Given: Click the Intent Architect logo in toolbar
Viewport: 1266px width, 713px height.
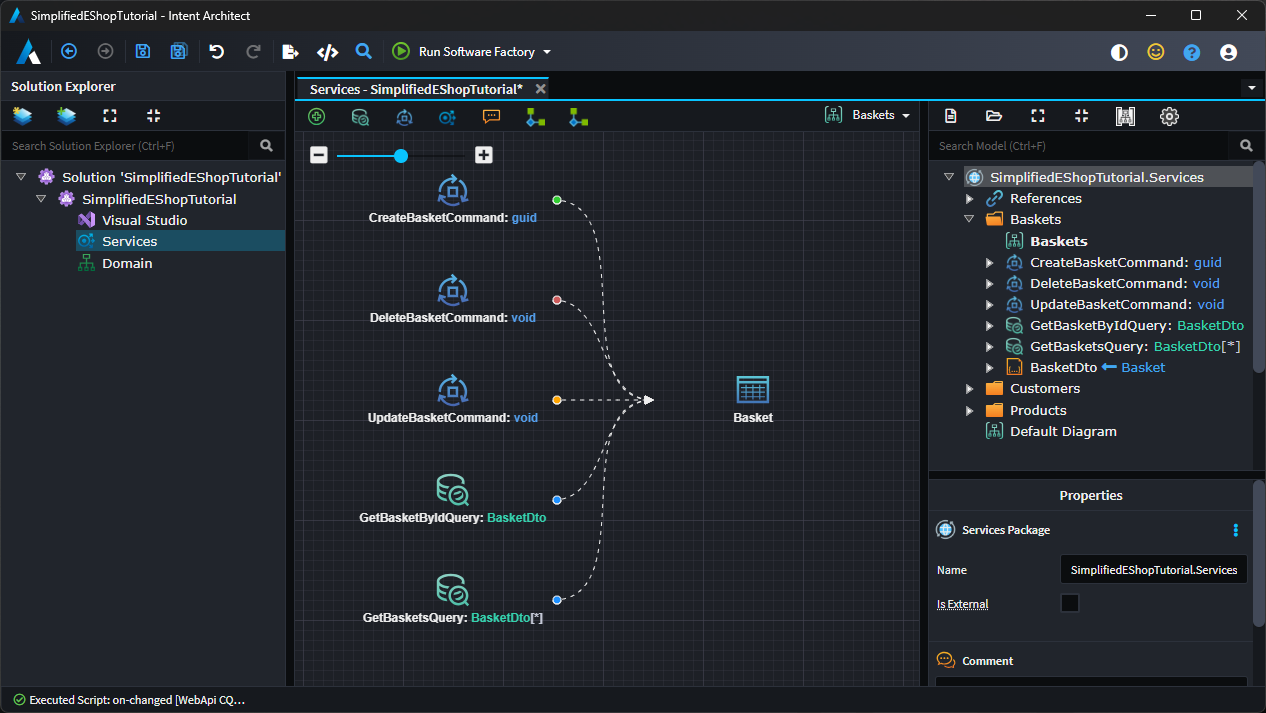Looking at the screenshot, I should (x=28, y=51).
